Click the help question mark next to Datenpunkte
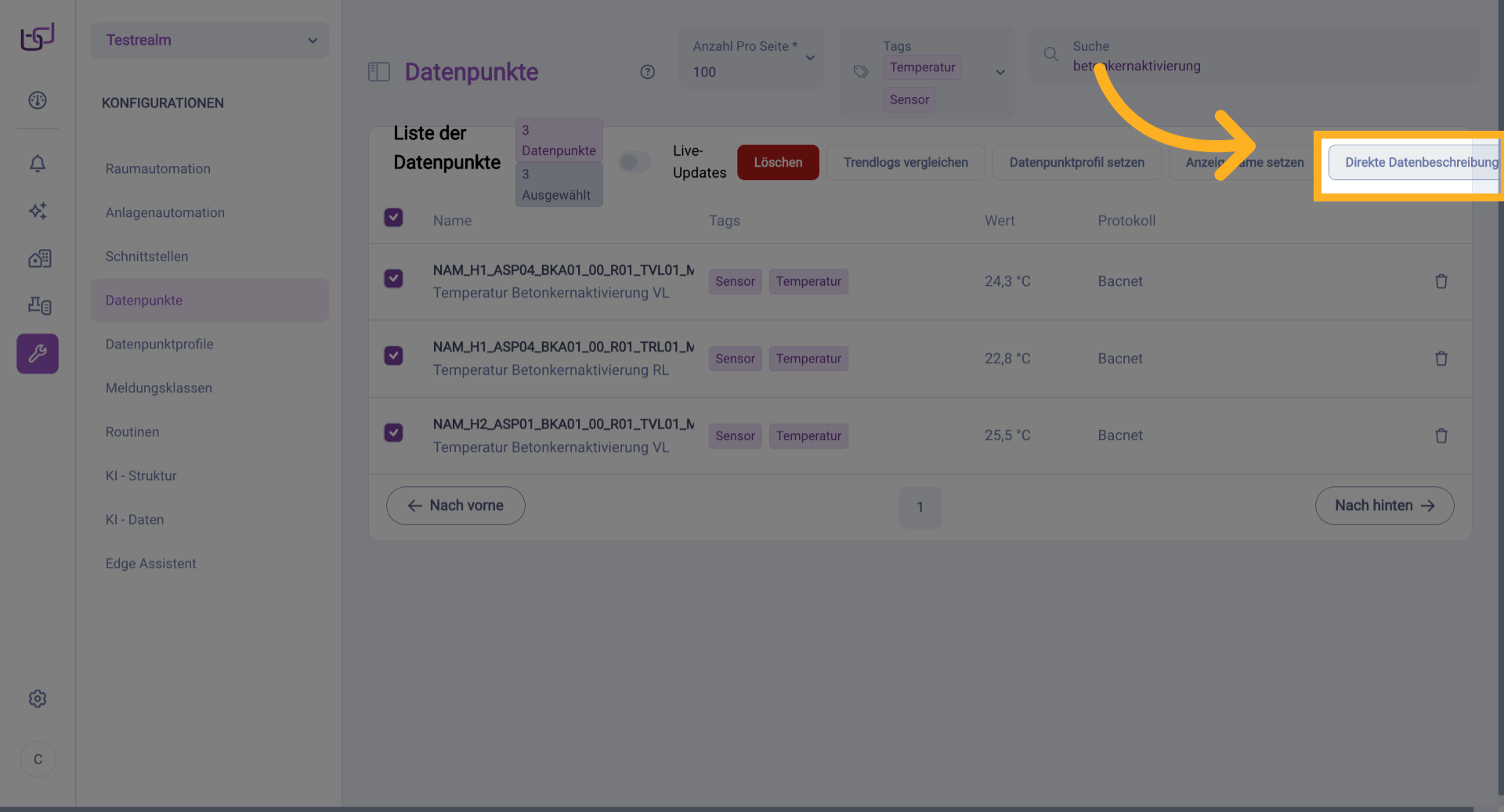 (647, 72)
